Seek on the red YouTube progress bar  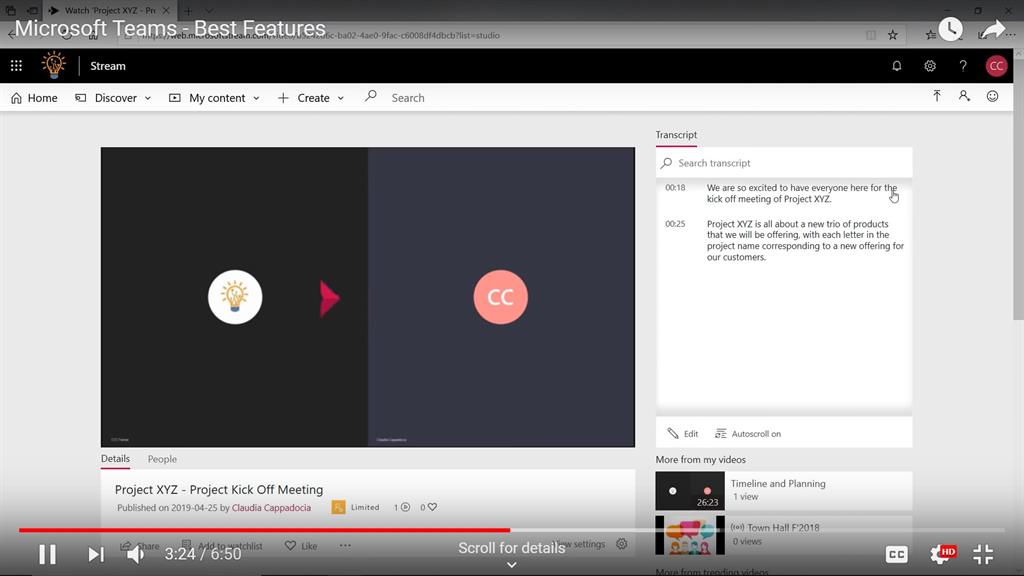click(264, 530)
